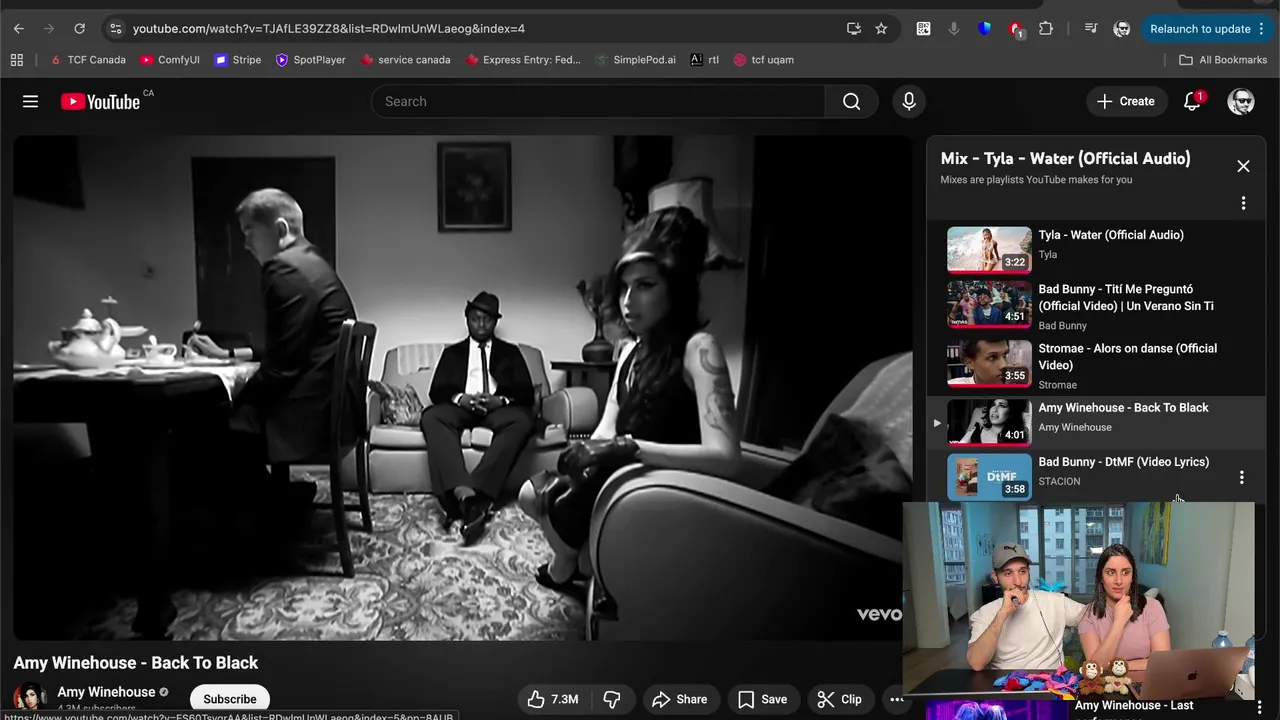Click the install app icon in address bar
The width and height of the screenshot is (1280, 720).
pos(853,29)
